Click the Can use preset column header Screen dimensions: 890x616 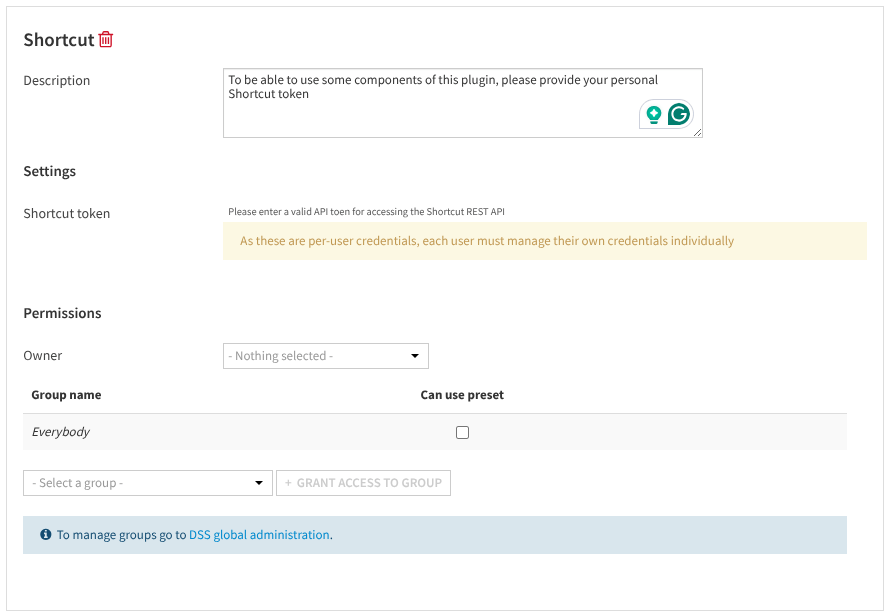(x=462, y=395)
